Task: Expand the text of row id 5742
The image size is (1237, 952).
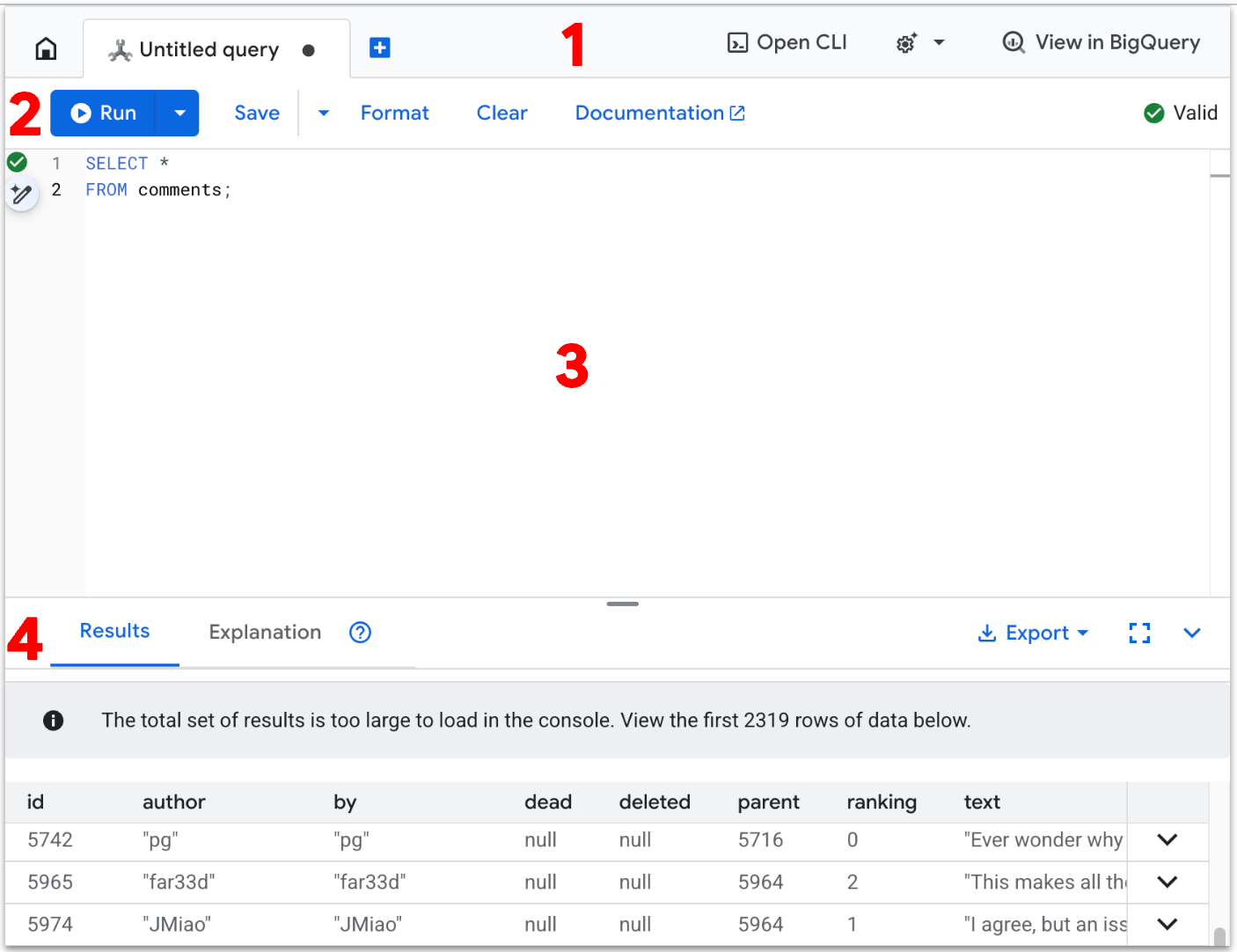Action: [1167, 840]
